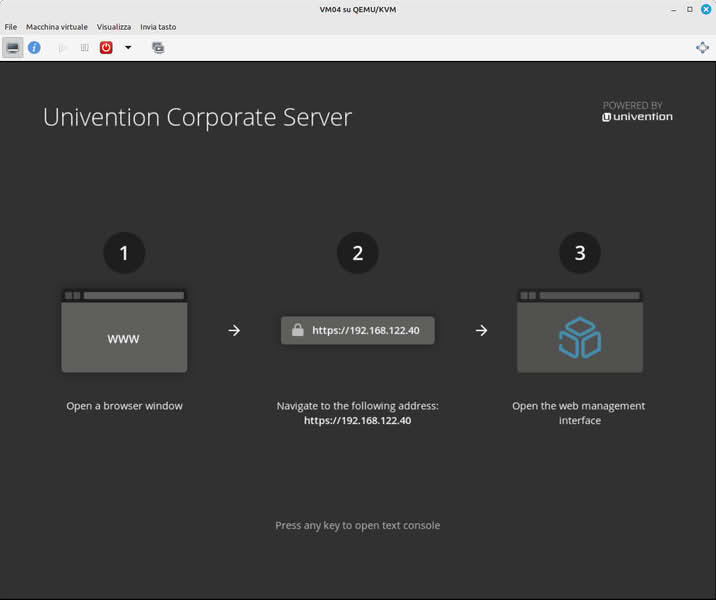Toggle fullscreen with the arrows icon
The width and height of the screenshot is (716, 600).
pos(702,47)
